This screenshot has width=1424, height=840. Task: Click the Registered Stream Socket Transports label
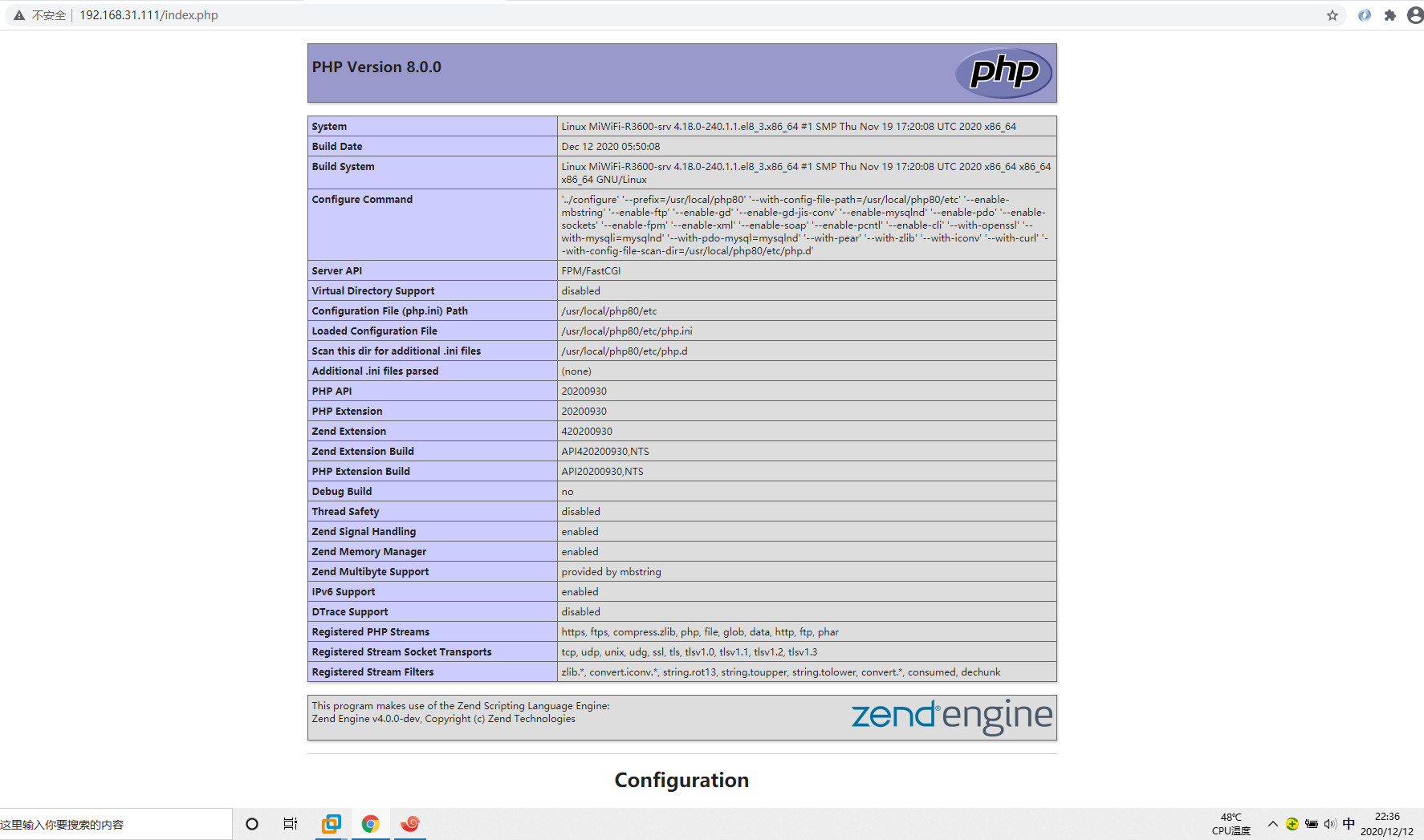click(401, 652)
